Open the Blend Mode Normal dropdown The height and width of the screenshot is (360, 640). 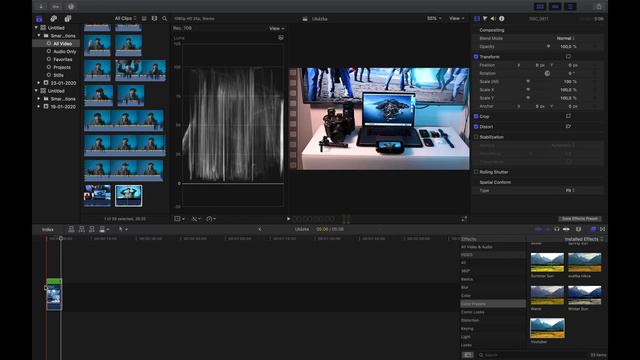pos(566,38)
